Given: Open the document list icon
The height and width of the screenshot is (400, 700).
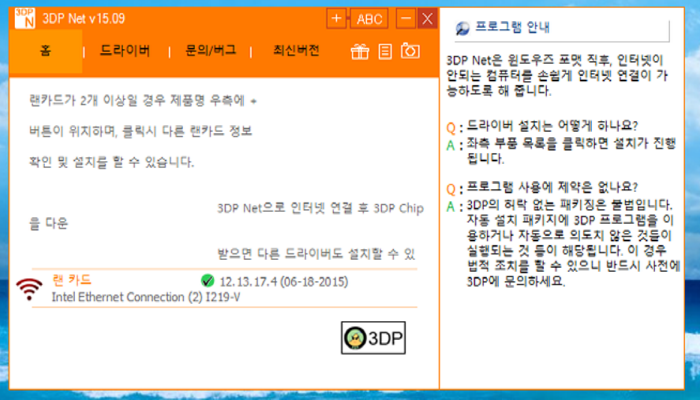Looking at the screenshot, I should (x=385, y=51).
